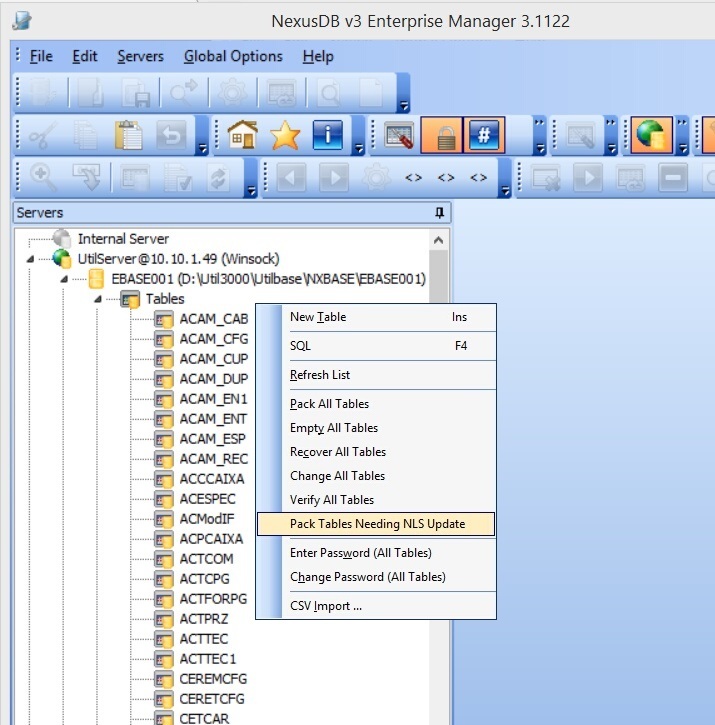
Task: Select CSV Import entry
Action: coord(376,606)
